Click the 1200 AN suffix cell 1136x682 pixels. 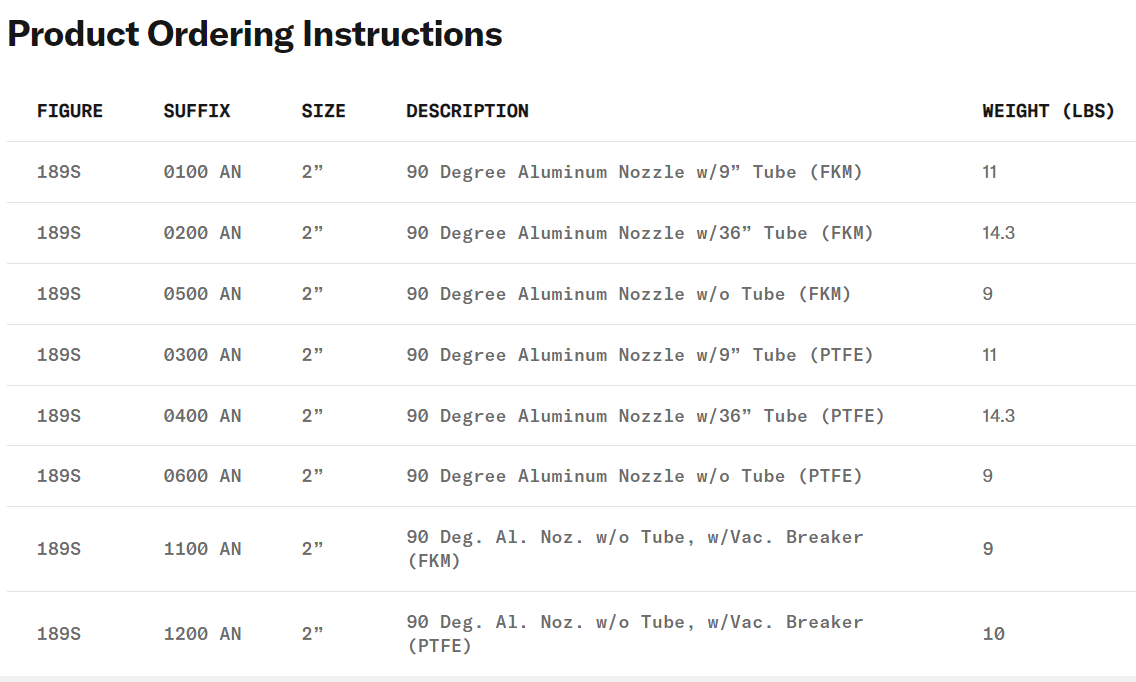202,634
